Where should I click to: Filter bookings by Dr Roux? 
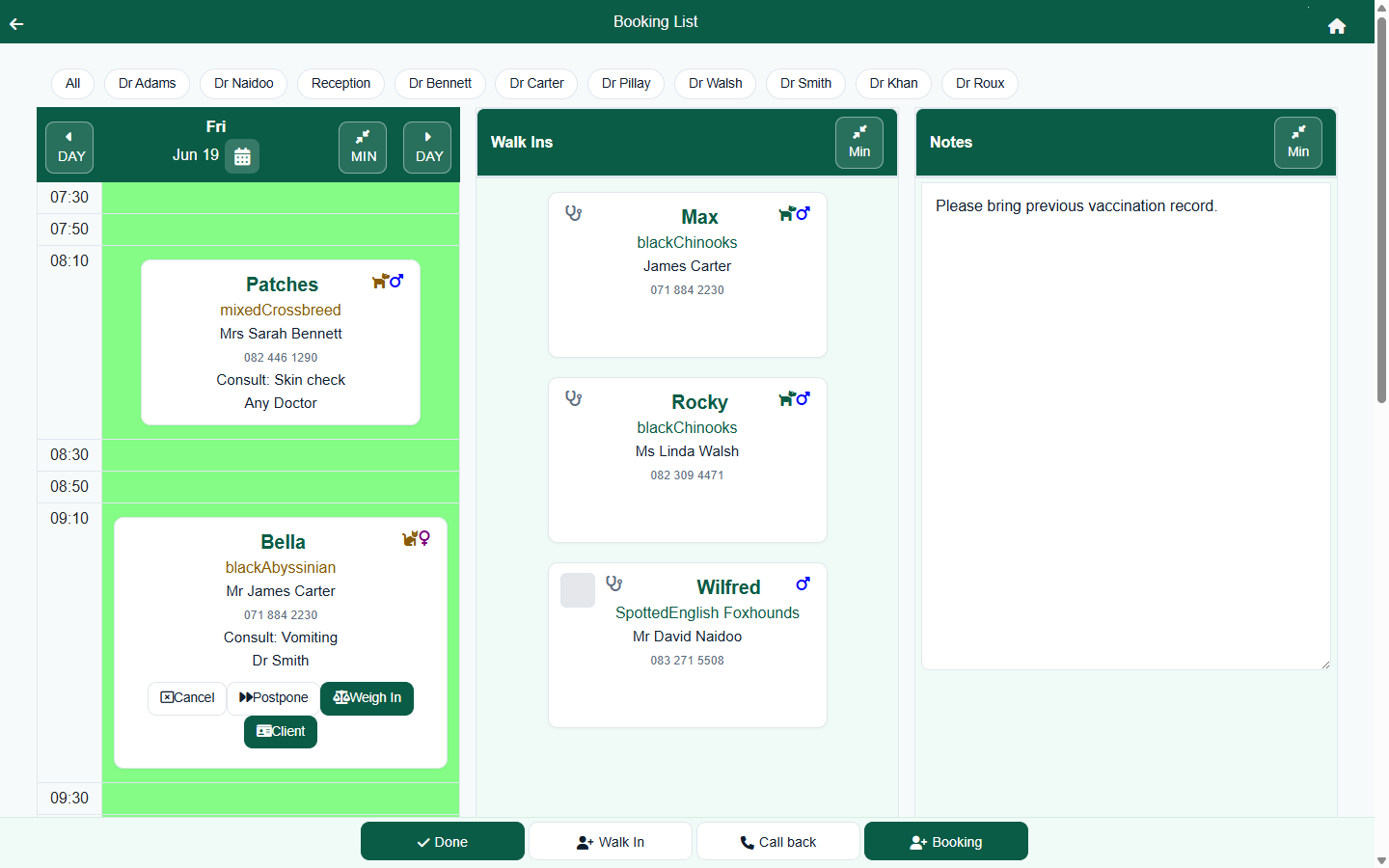(980, 84)
